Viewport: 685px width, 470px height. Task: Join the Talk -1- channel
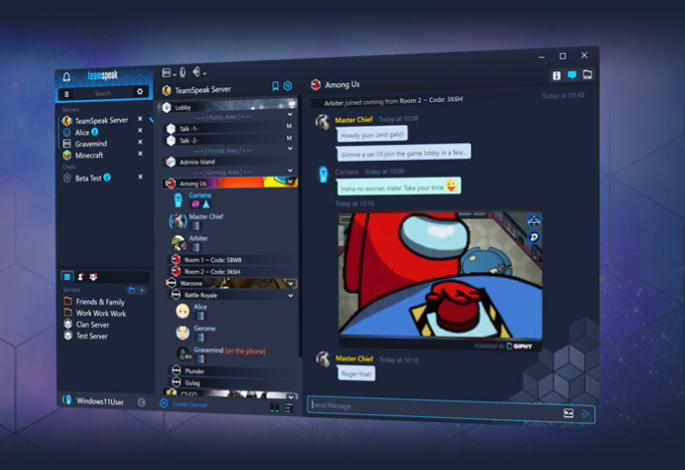(x=227, y=128)
